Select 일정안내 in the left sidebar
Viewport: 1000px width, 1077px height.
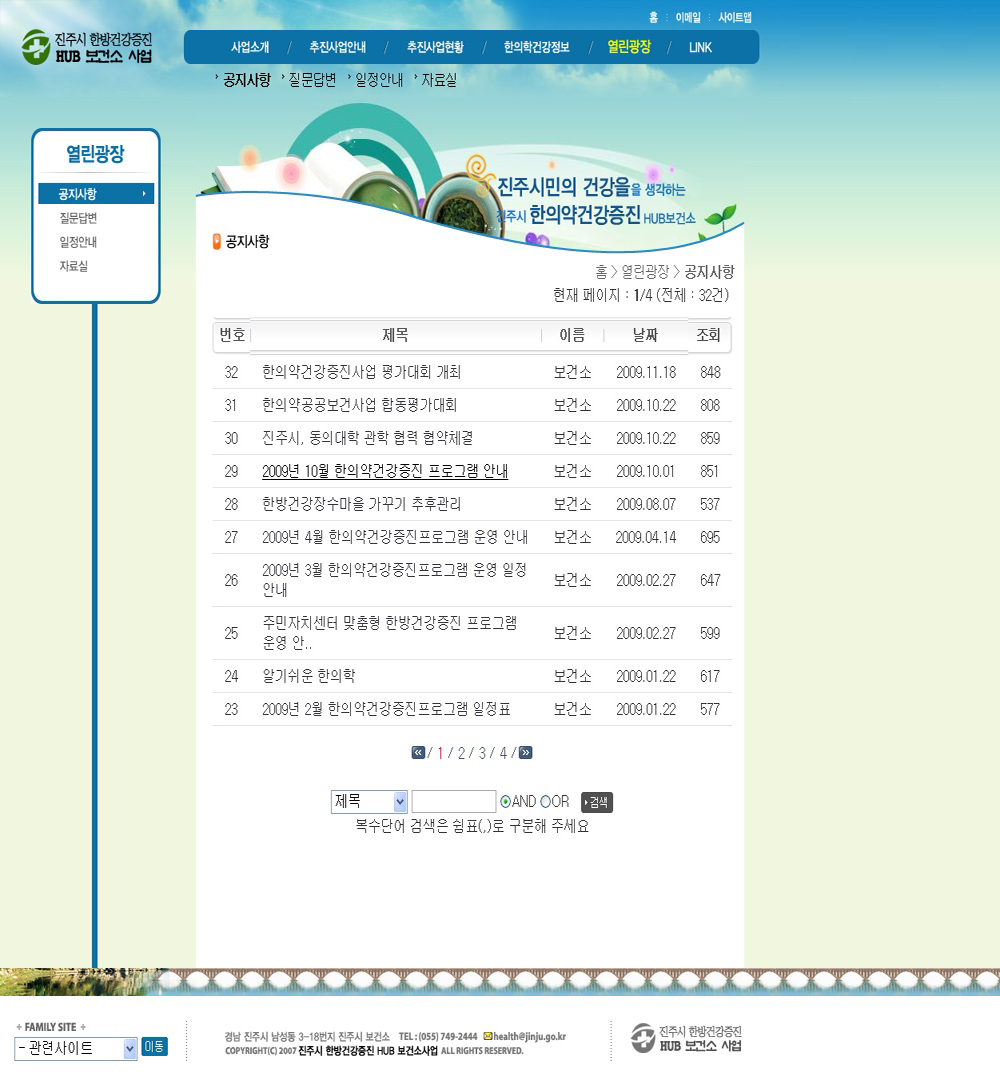tap(78, 242)
